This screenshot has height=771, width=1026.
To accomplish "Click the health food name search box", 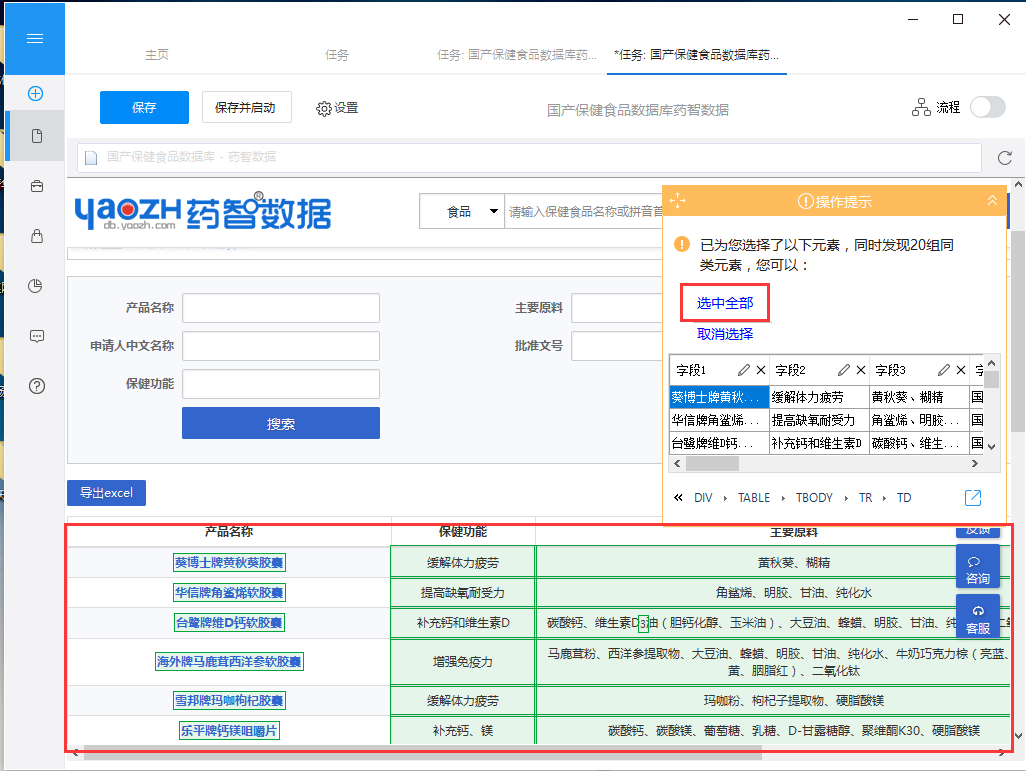I will coord(584,211).
